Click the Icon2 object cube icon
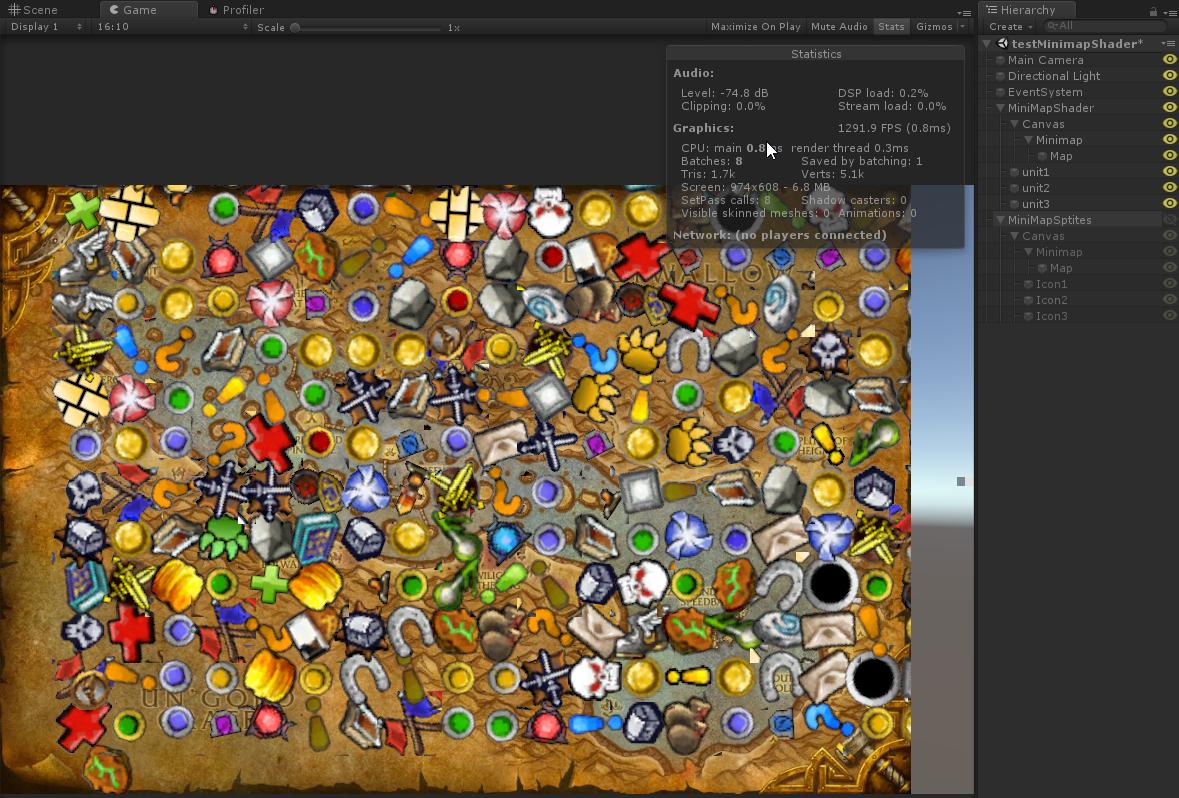Screen dimensions: 1179x798 point(1029,300)
